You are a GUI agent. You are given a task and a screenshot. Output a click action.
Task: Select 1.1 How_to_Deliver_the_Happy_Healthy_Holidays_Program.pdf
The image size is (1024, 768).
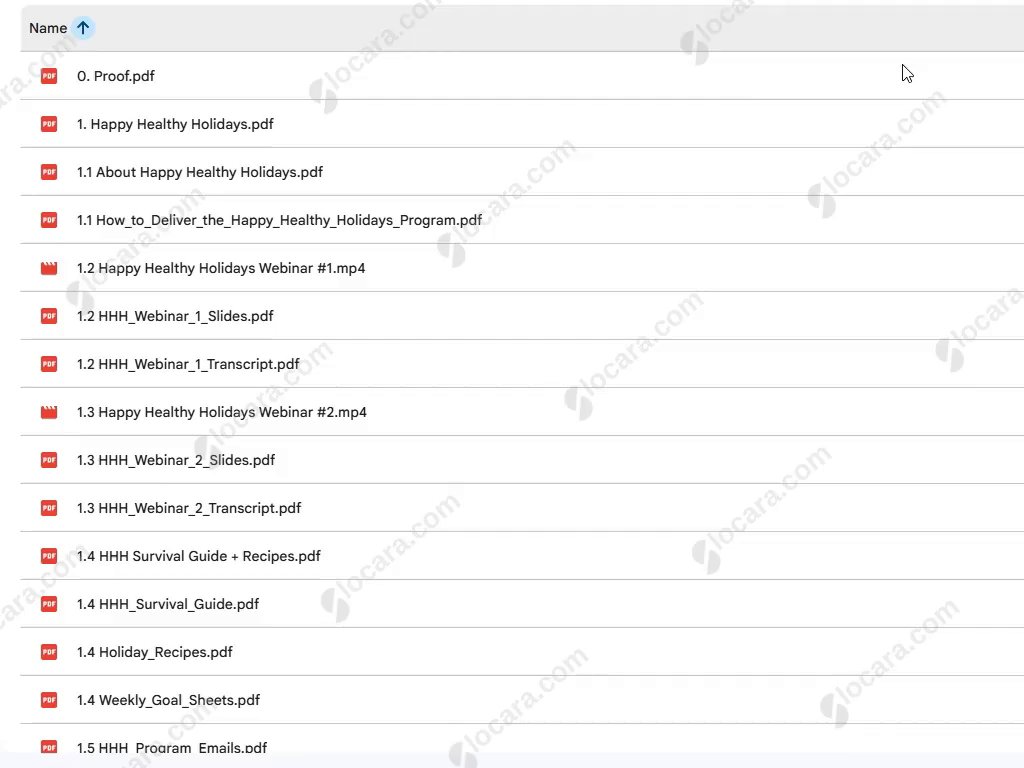pyautogui.click(x=280, y=220)
